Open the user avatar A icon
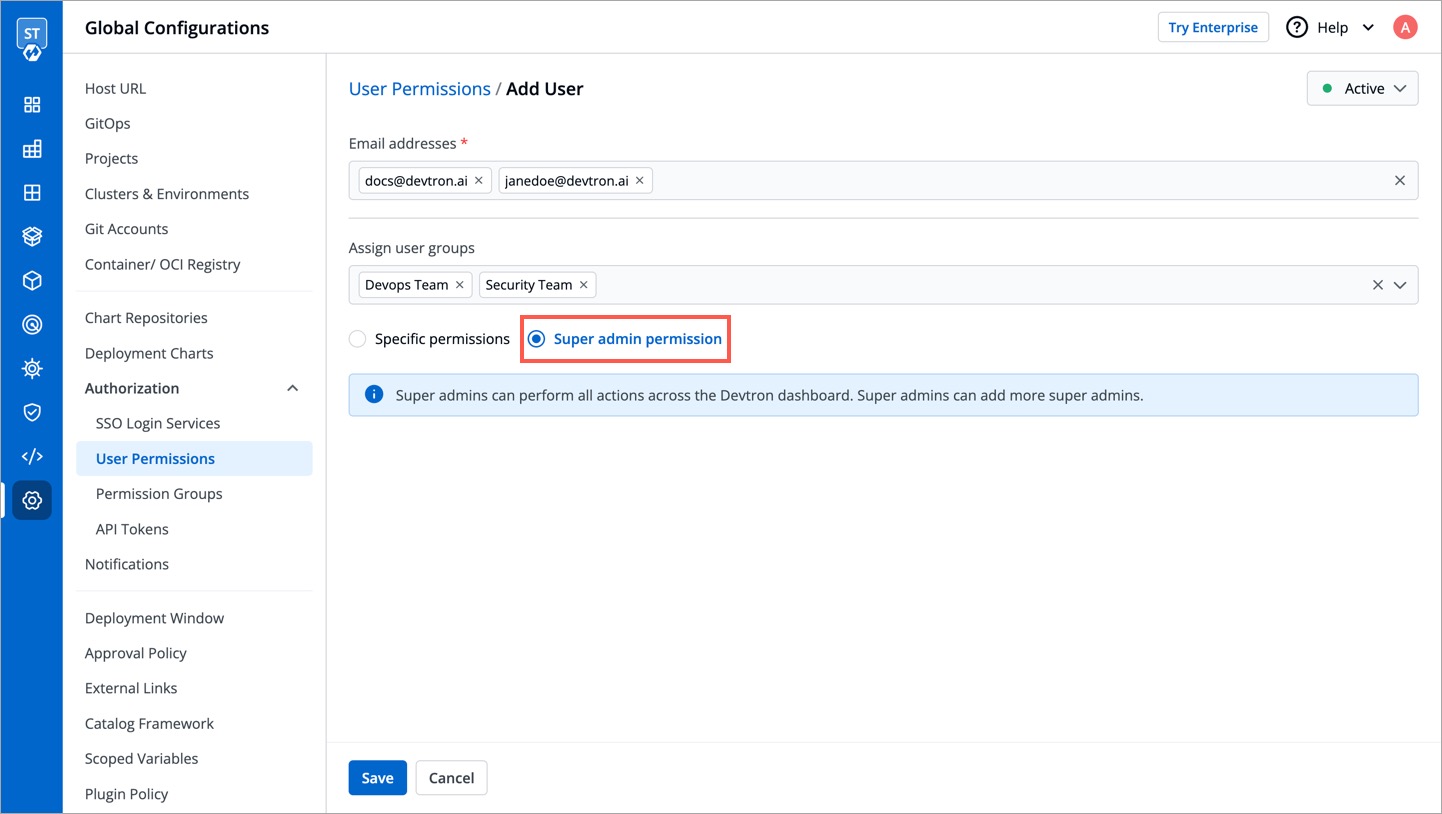The width and height of the screenshot is (1442, 814). click(x=1405, y=27)
